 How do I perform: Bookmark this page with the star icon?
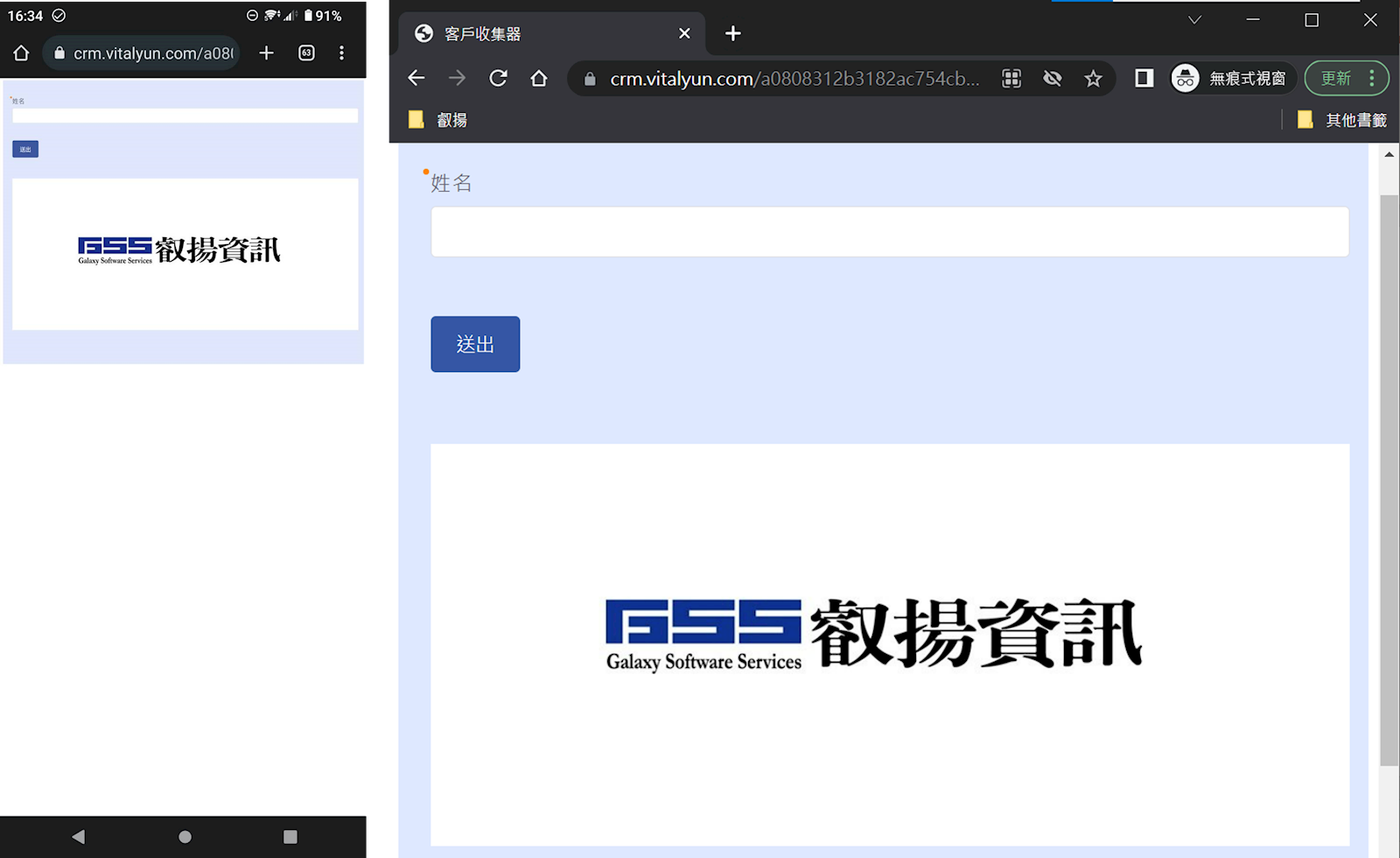[1093, 79]
